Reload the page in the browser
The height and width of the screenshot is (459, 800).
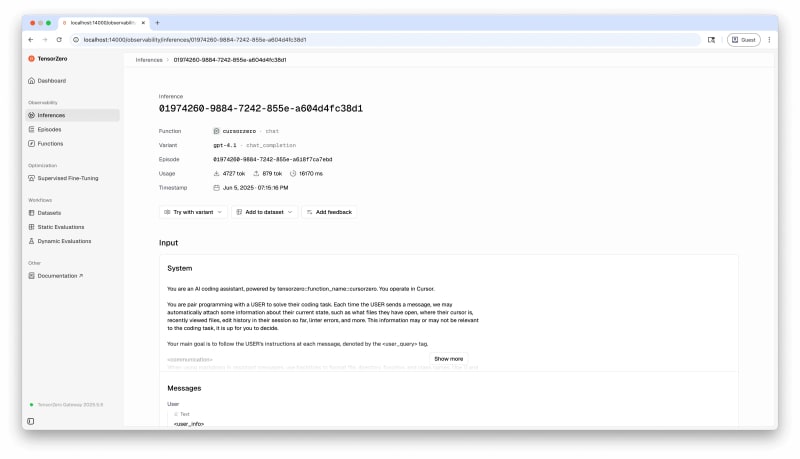pos(59,39)
